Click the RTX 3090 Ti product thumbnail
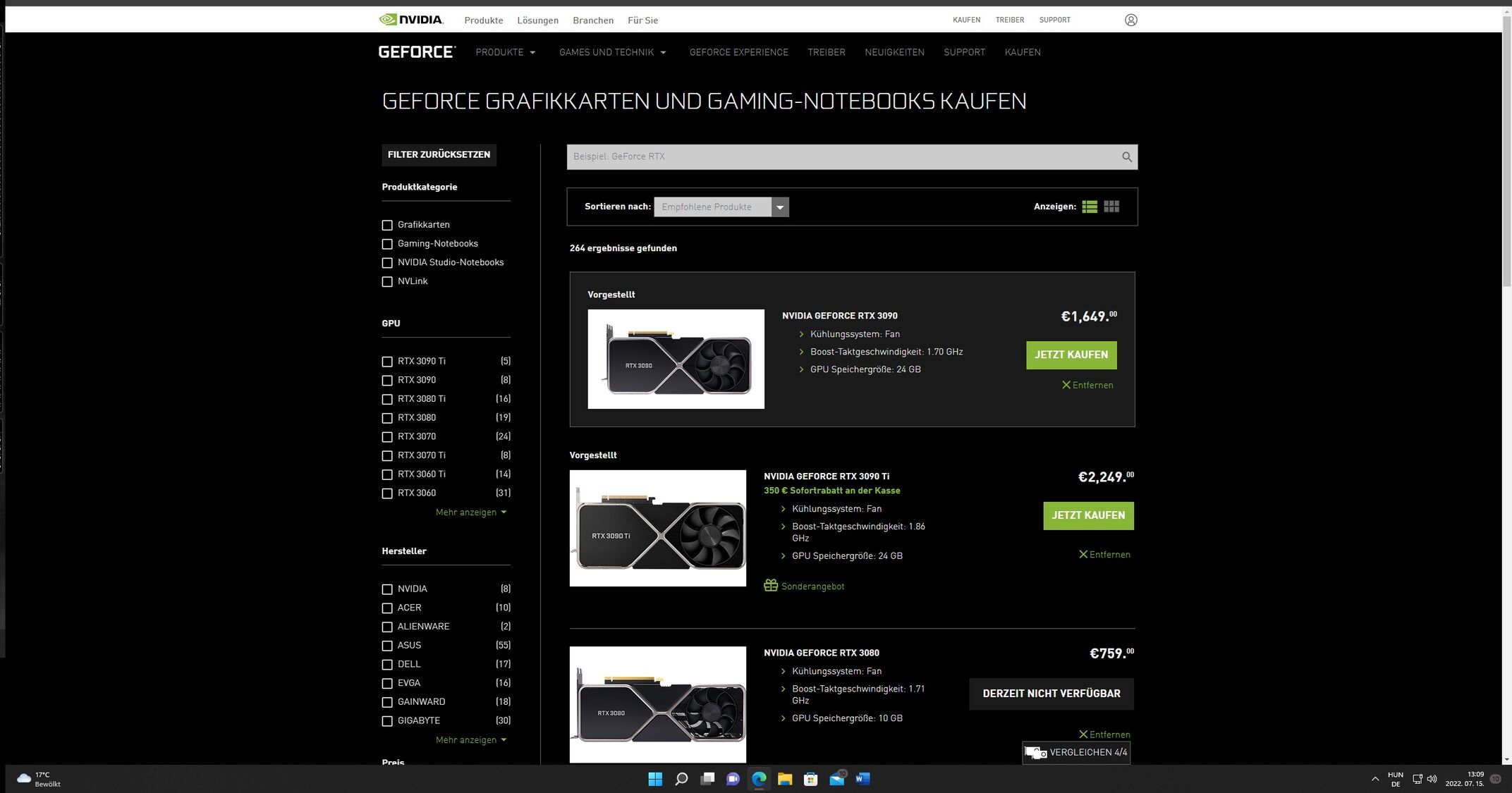The width and height of the screenshot is (1512, 793). coord(657,528)
